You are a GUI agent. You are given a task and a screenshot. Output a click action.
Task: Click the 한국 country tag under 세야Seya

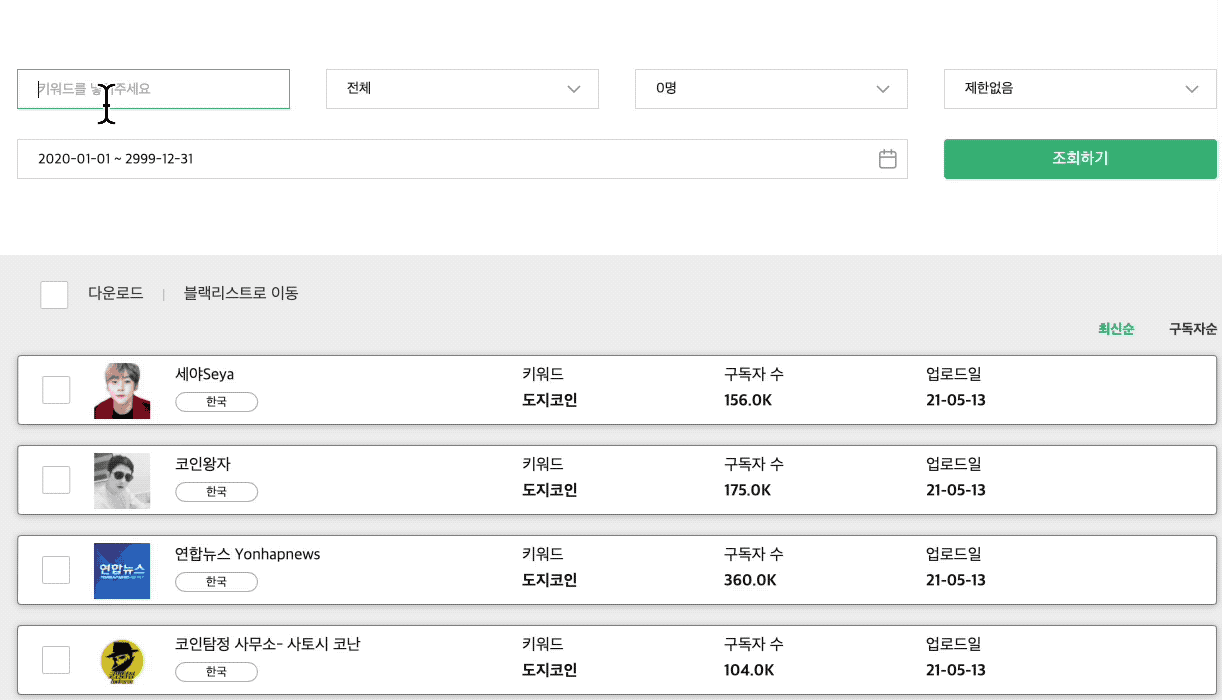[216, 402]
